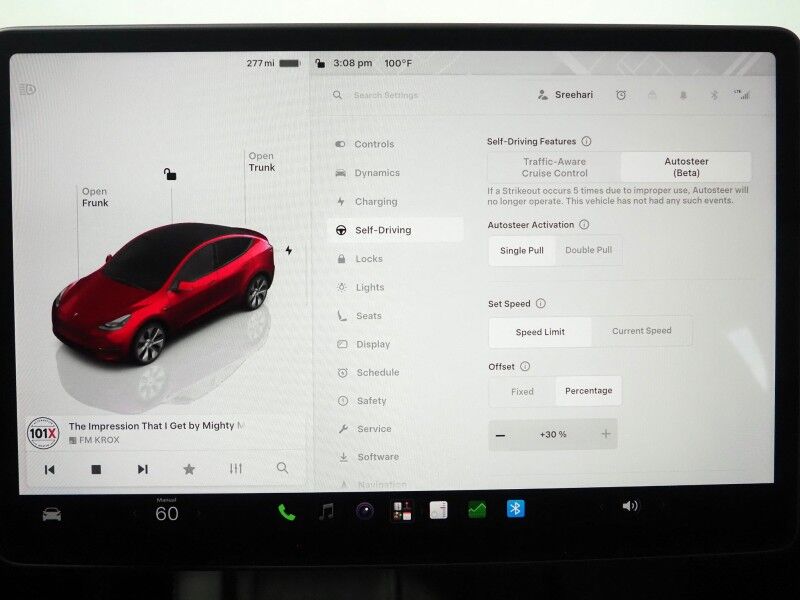Open the Lights settings menu
800x600 pixels.
(360, 287)
